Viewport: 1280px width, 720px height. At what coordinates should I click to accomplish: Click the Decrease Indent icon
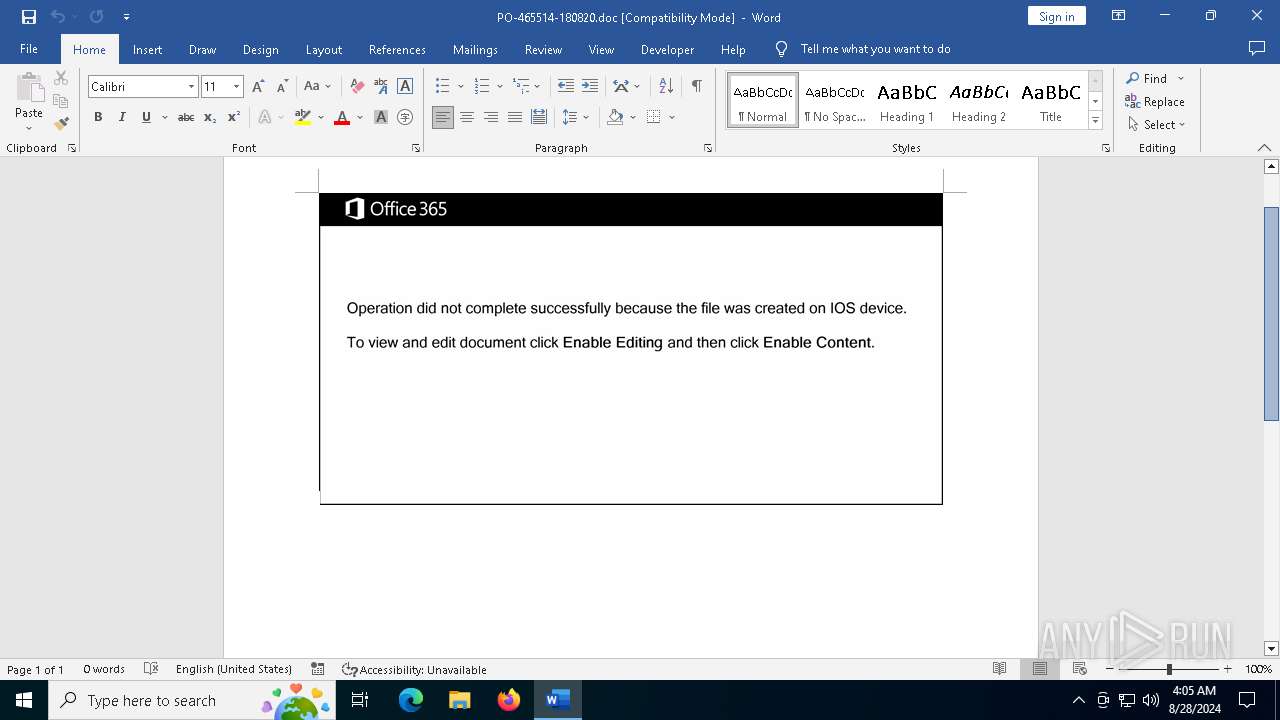(x=566, y=87)
